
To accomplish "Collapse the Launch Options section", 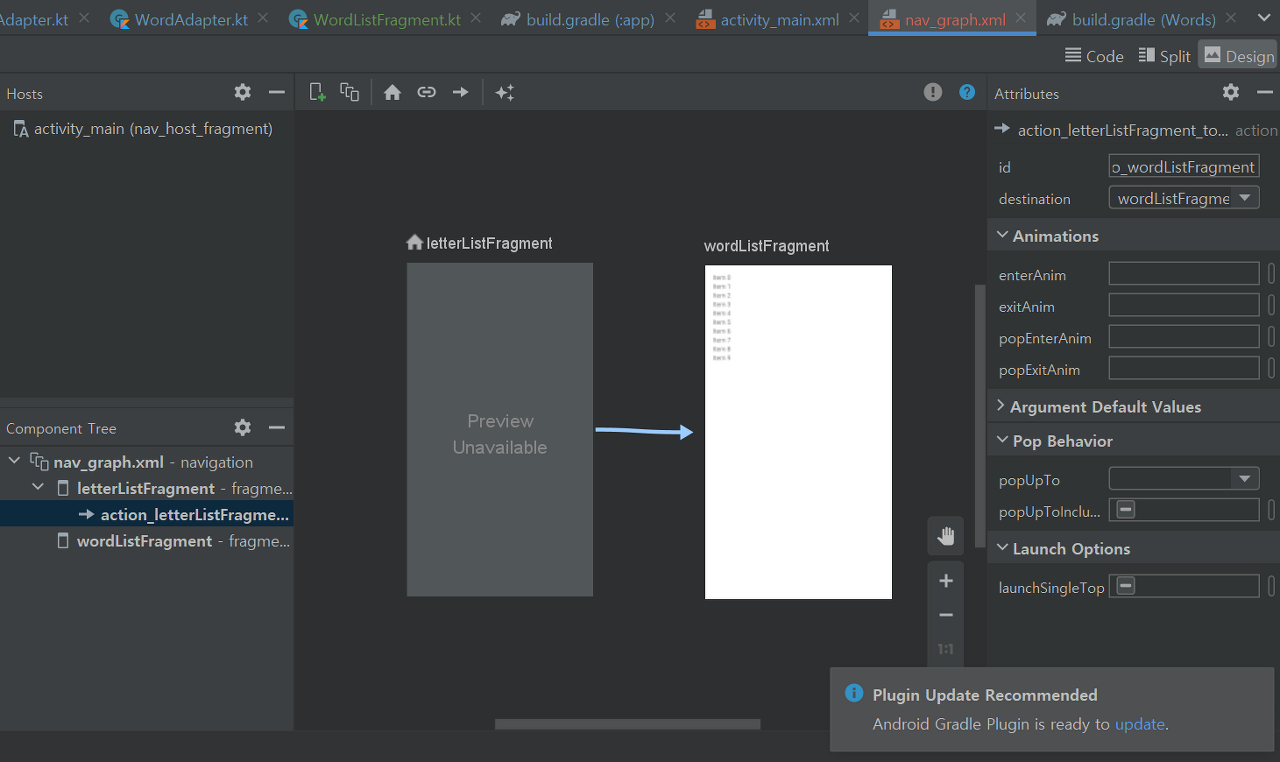I will [1001, 549].
